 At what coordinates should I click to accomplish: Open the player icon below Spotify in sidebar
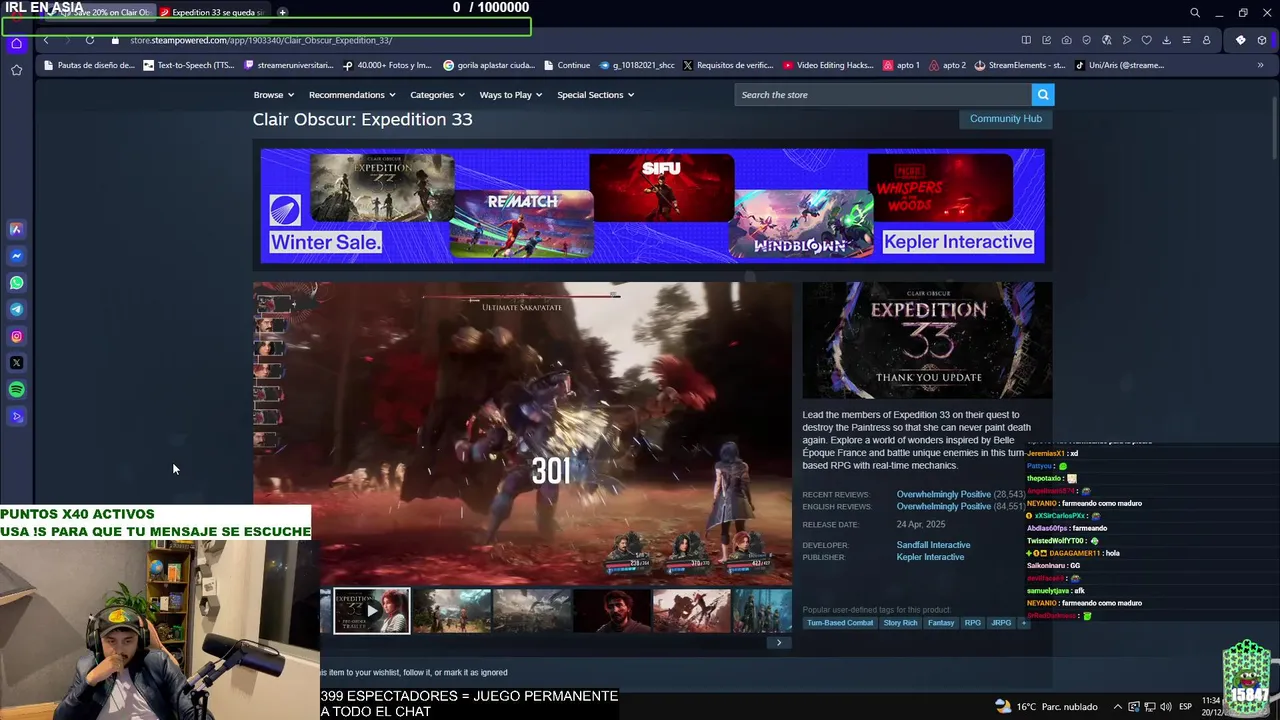tap(16, 417)
